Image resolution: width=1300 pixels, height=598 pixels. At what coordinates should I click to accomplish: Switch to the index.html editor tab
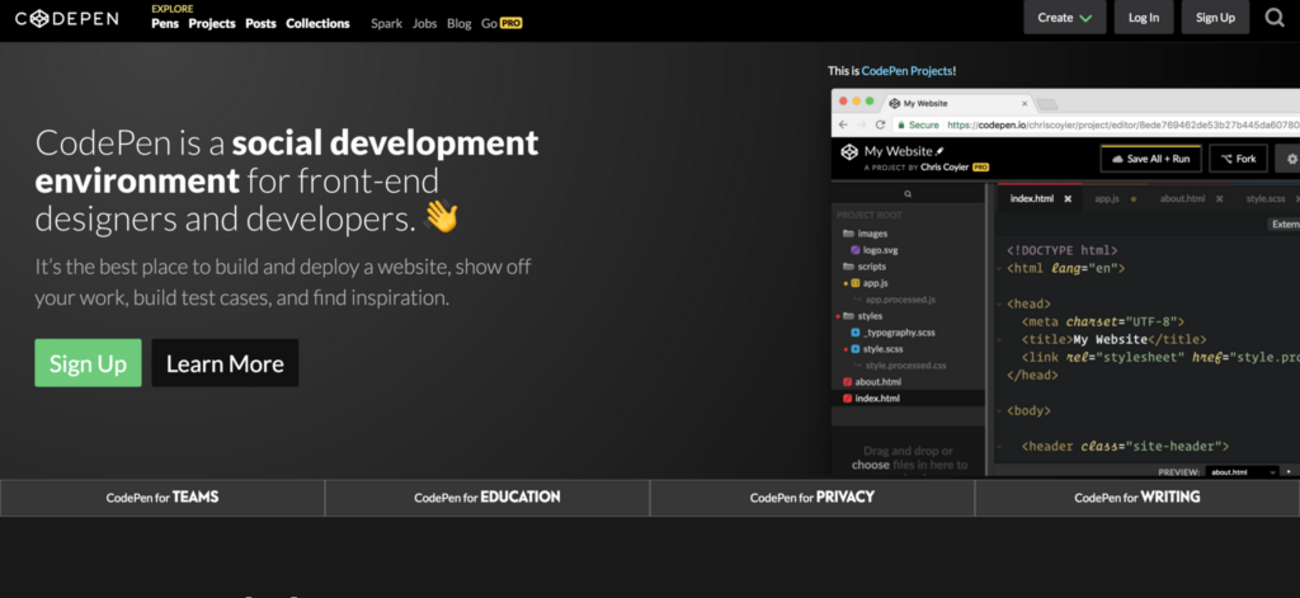click(x=1031, y=199)
